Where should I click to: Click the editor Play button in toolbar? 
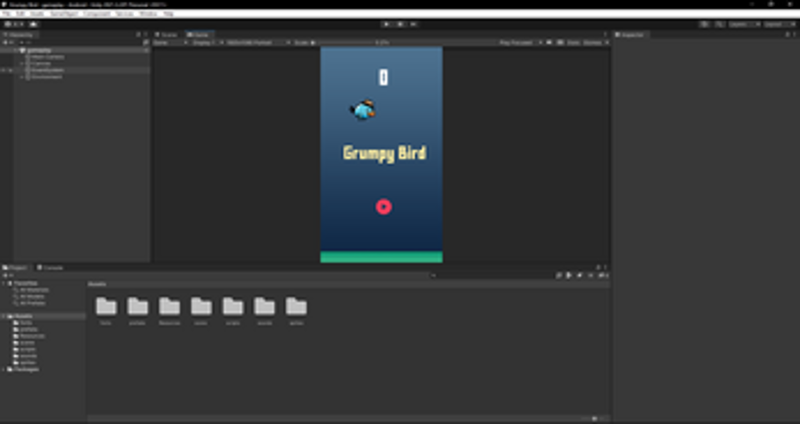click(x=387, y=24)
